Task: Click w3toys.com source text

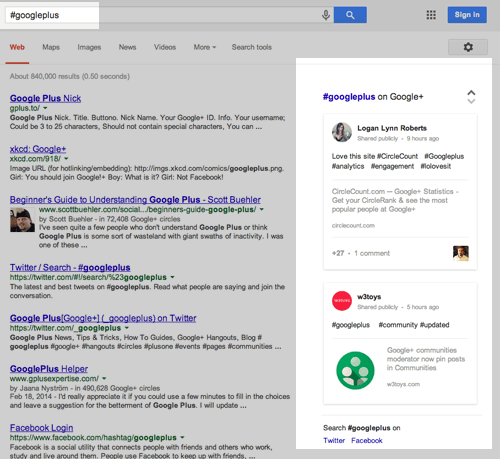Action: (403, 384)
